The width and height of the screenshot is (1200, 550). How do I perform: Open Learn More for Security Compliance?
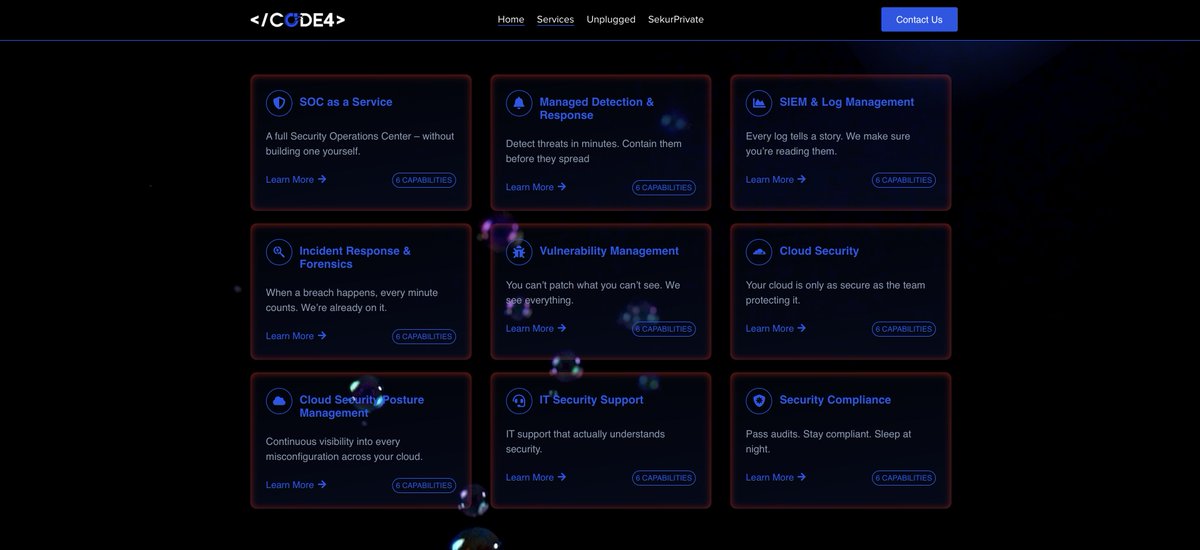776,478
